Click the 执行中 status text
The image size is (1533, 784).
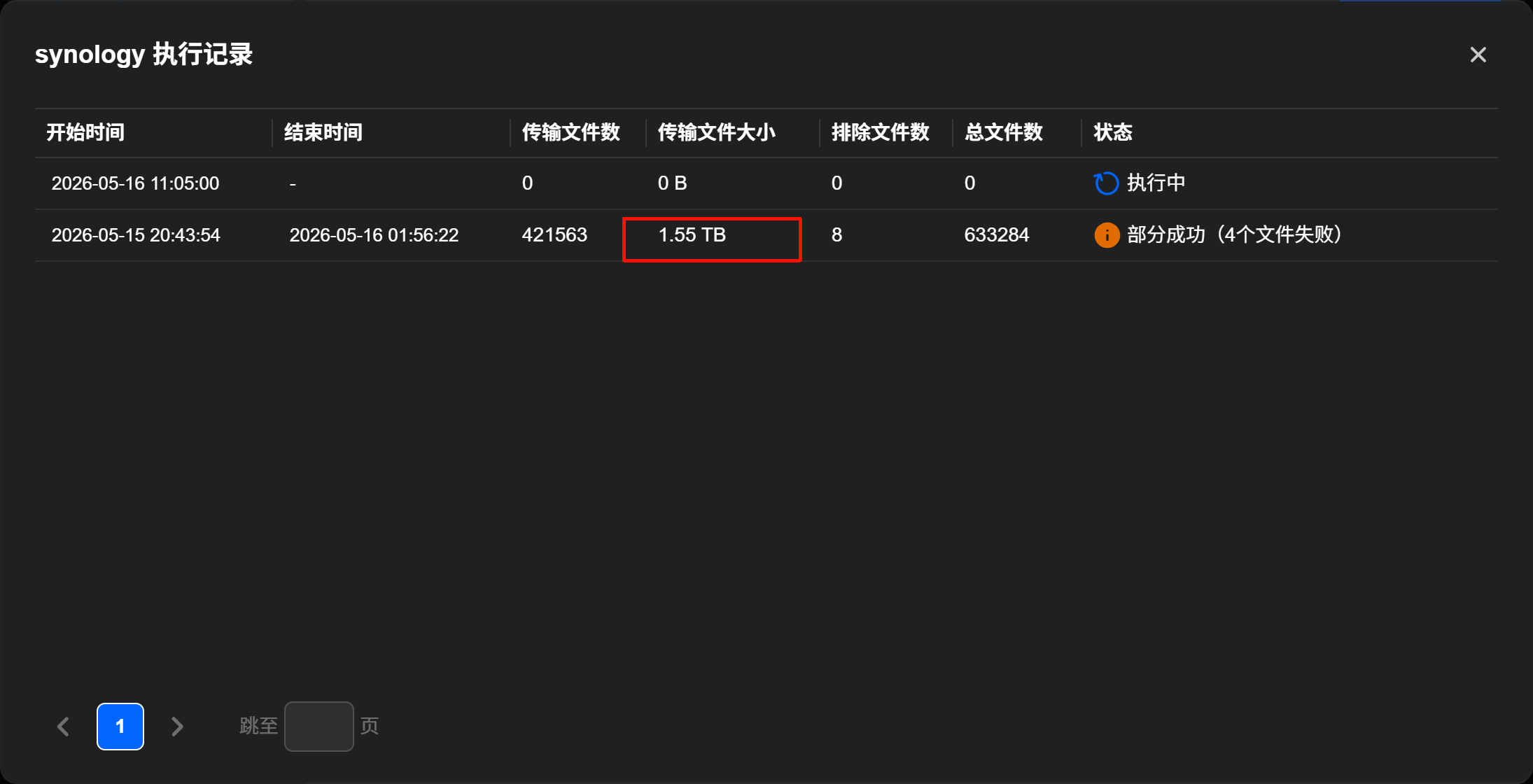point(1156,183)
